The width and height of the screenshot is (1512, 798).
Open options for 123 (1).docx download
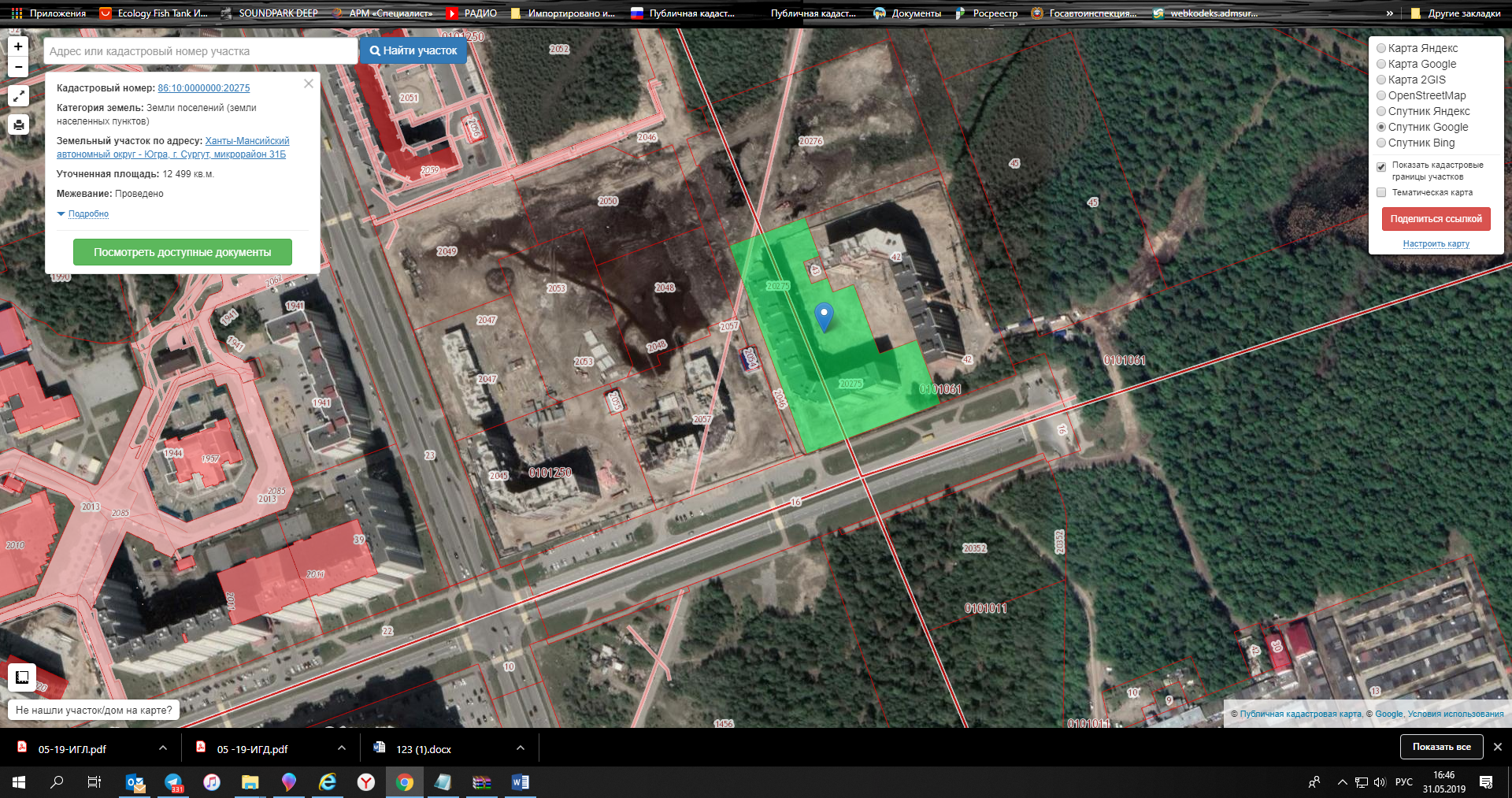click(521, 748)
